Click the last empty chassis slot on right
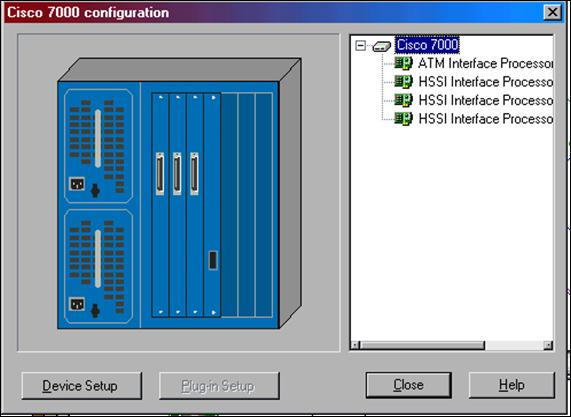Image resolution: width=571 pixels, height=417 pixels. [x=264, y=205]
